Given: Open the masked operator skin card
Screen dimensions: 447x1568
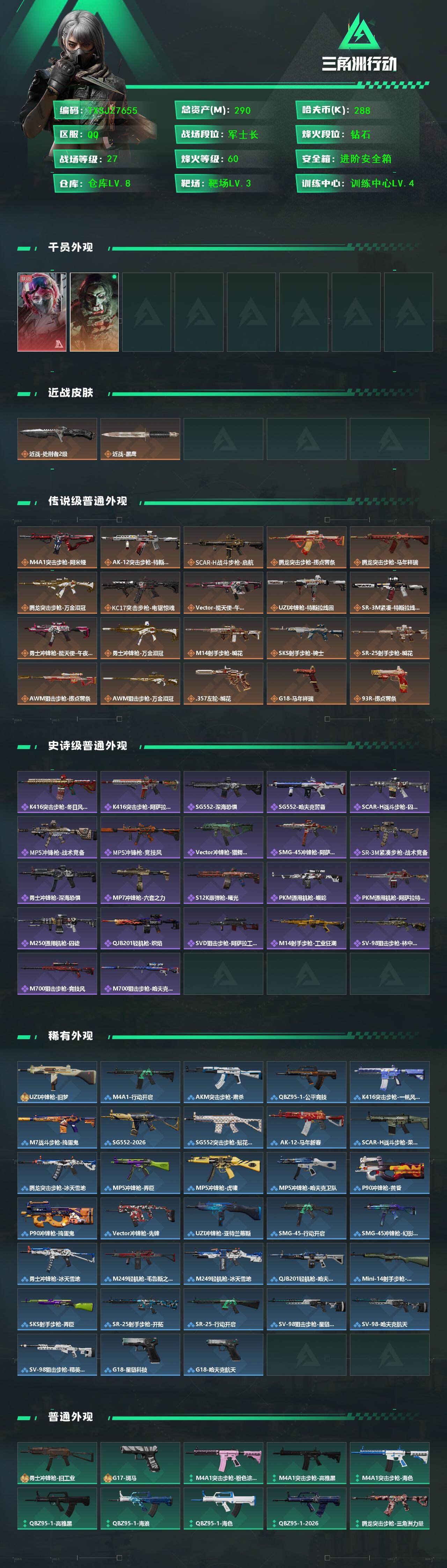Looking at the screenshot, I should 94,312.
